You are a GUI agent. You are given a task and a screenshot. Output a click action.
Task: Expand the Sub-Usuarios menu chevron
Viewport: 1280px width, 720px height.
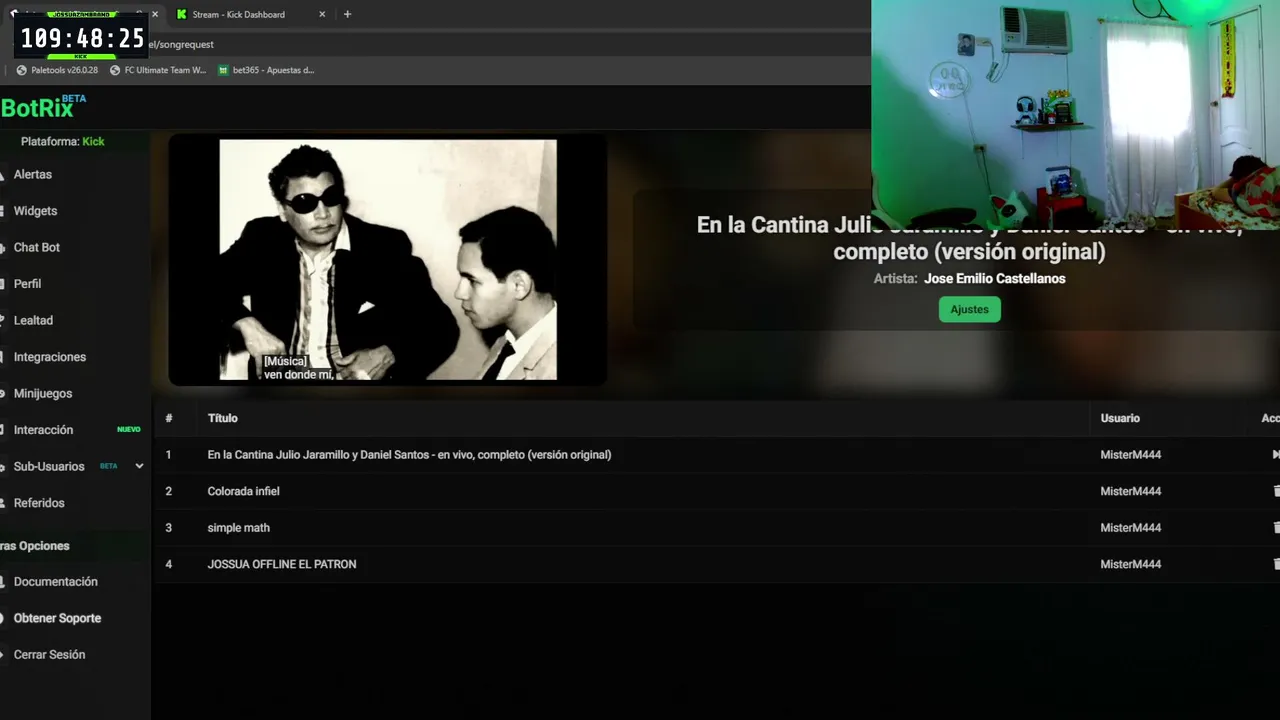(x=139, y=466)
